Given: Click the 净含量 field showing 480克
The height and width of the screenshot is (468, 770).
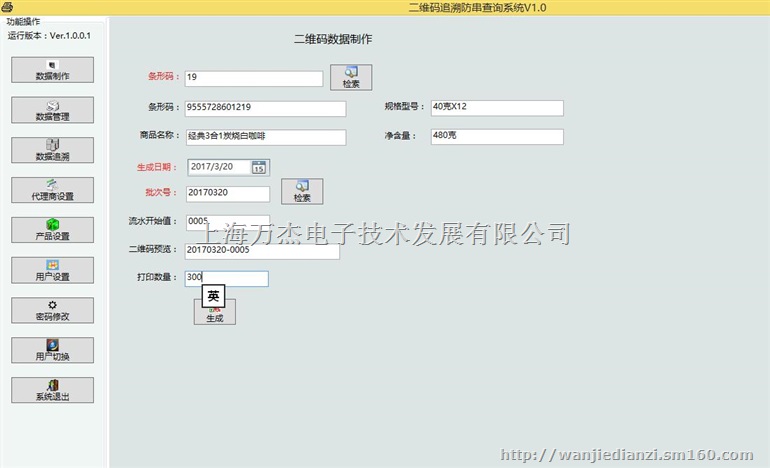Looking at the screenshot, I should (496, 137).
